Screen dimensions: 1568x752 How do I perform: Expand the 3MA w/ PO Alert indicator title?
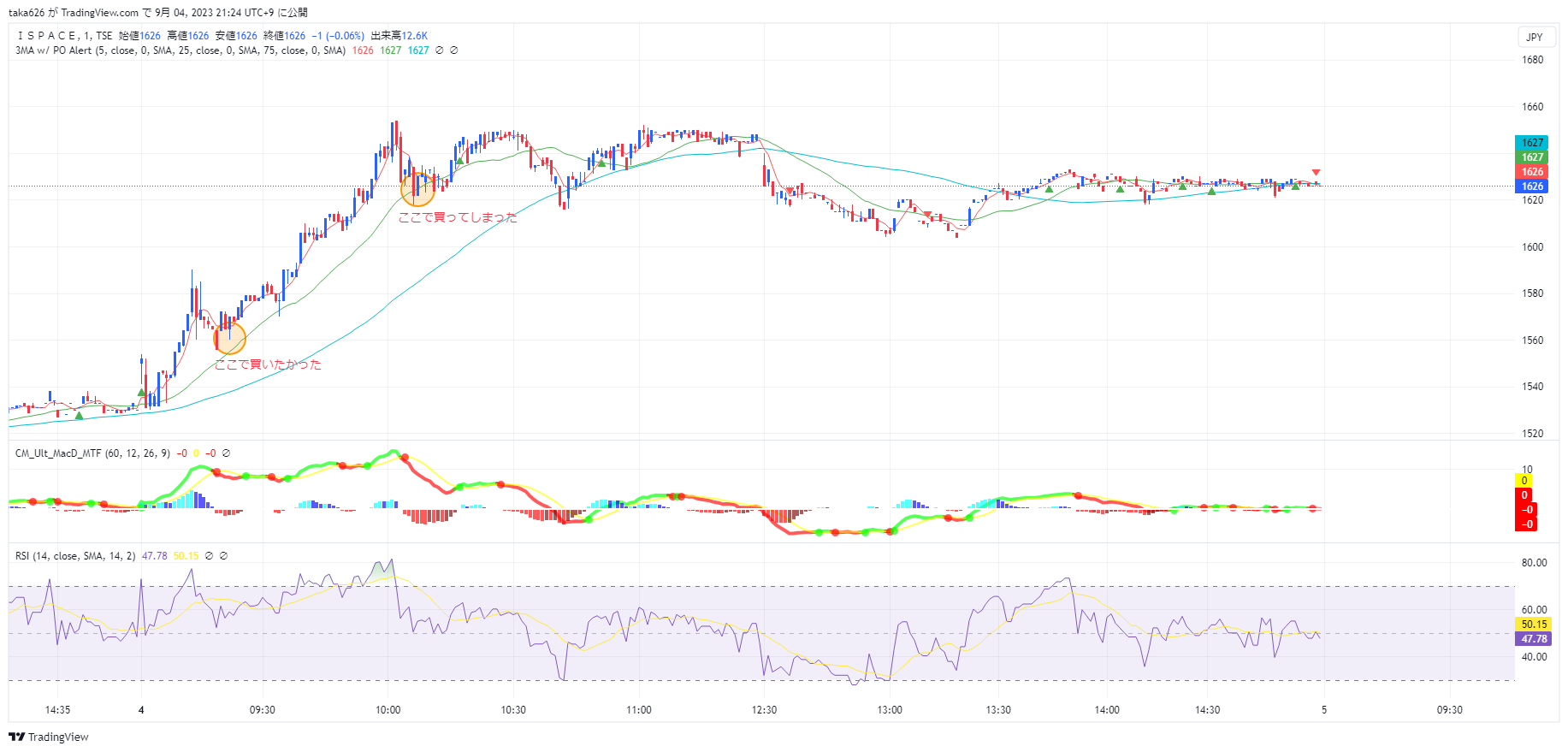coord(180,50)
